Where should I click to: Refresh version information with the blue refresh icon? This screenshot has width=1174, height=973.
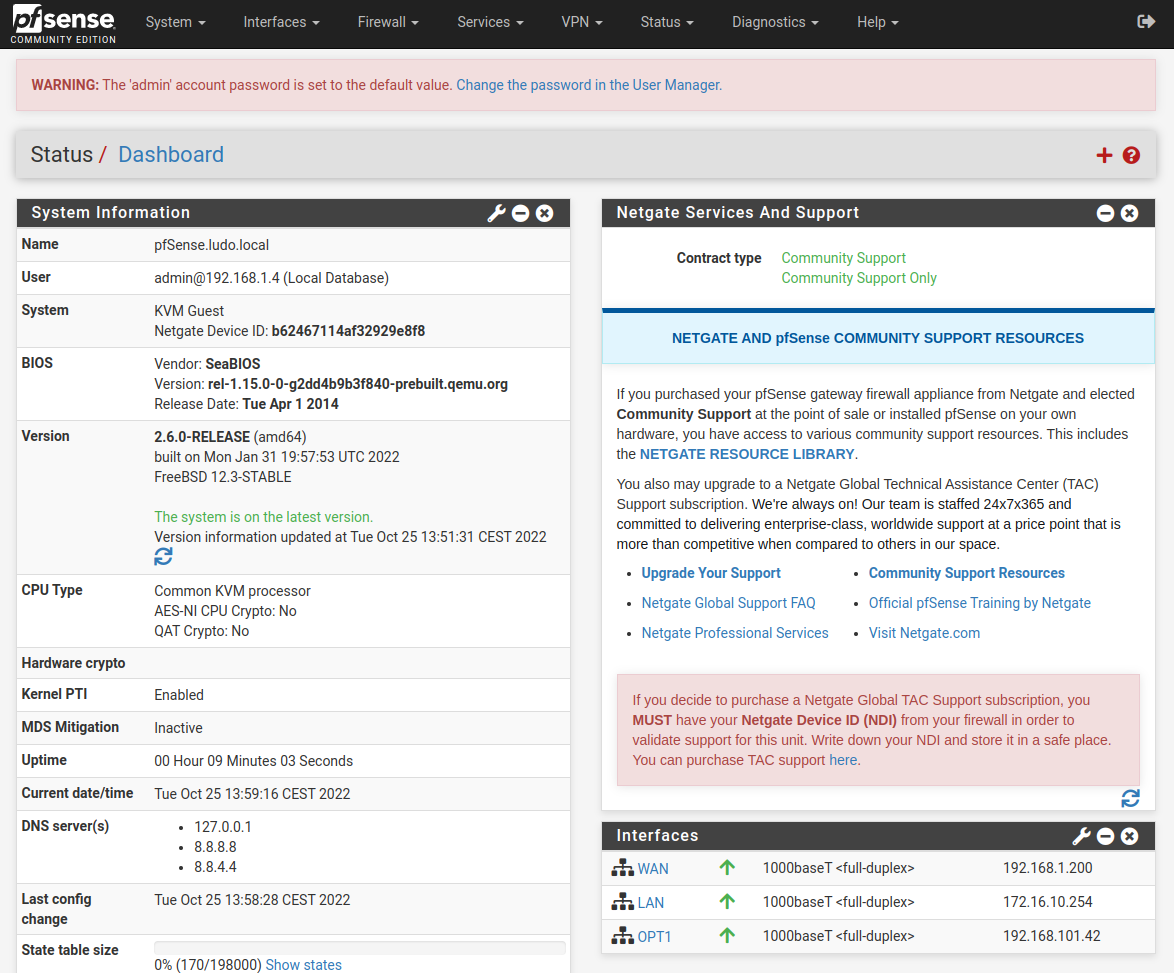point(163,556)
